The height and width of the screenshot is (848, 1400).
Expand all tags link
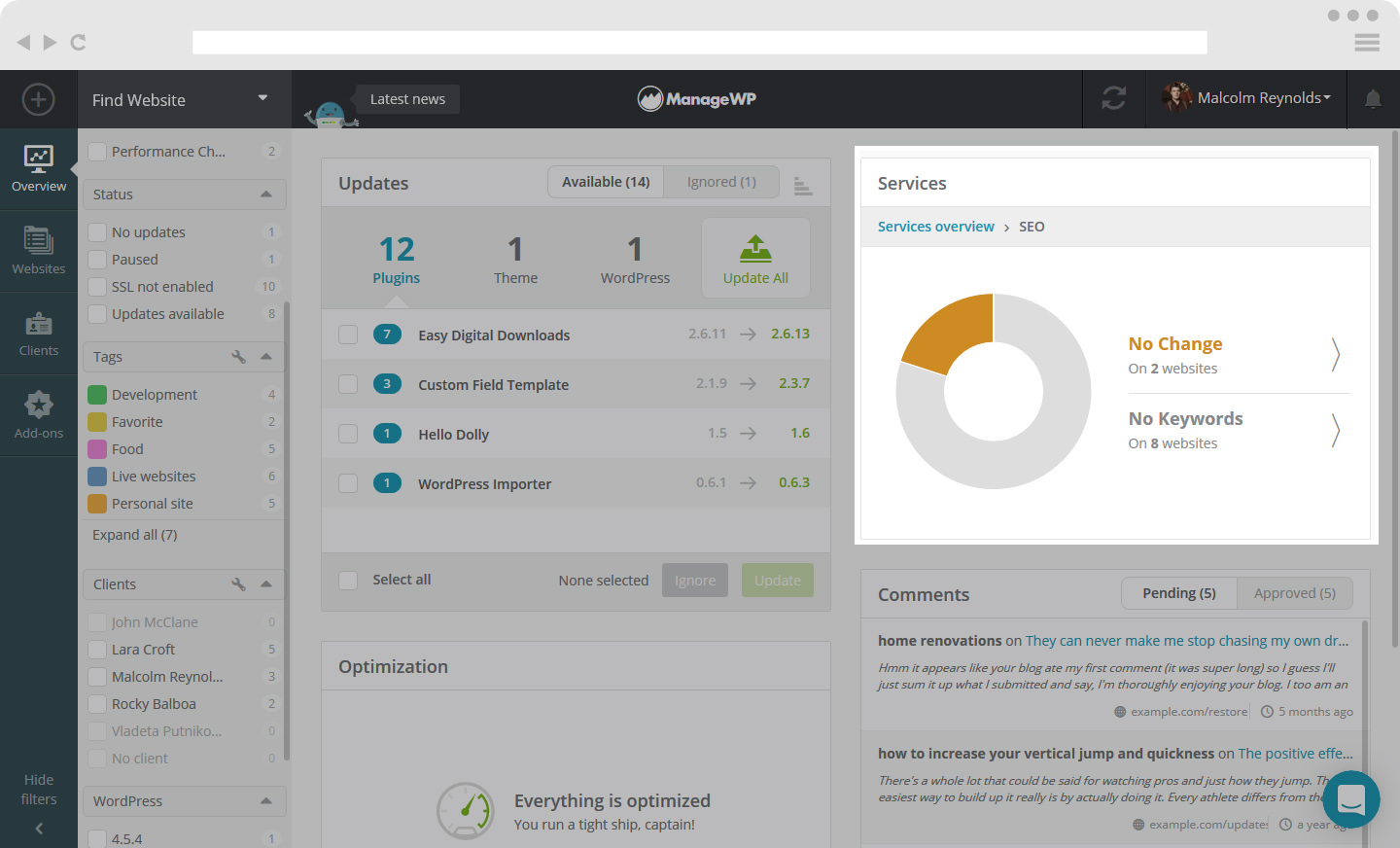click(x=135, y=535)
